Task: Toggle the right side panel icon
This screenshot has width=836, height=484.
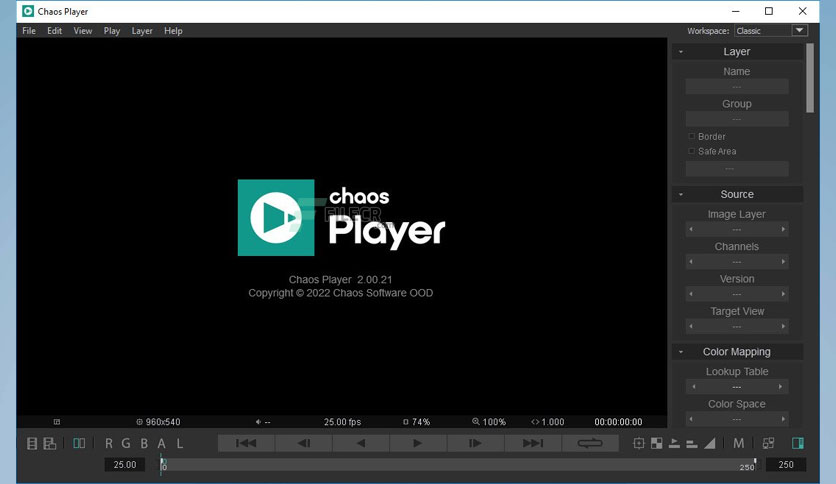Action: point(798,443)
